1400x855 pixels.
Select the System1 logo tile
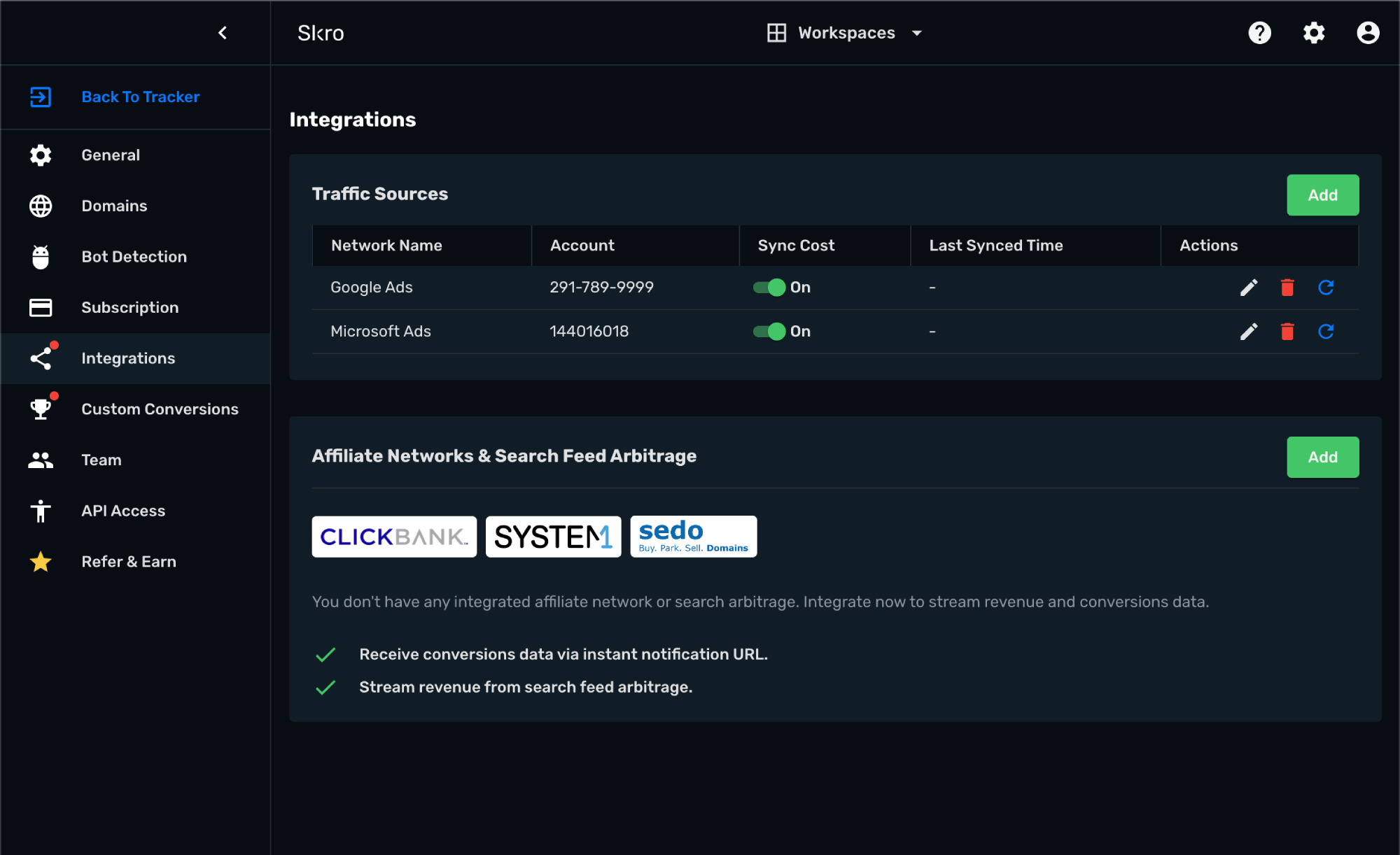pyautogui.click(x=553, y=537)
